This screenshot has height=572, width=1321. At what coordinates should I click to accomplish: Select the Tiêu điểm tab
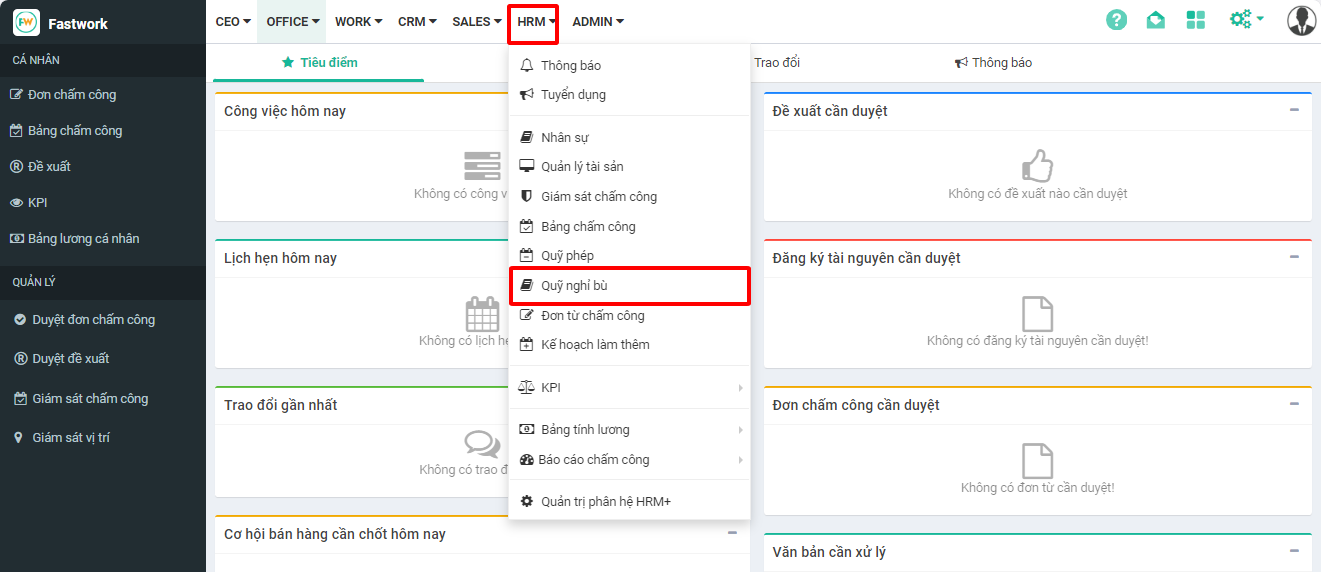point(320,63)
